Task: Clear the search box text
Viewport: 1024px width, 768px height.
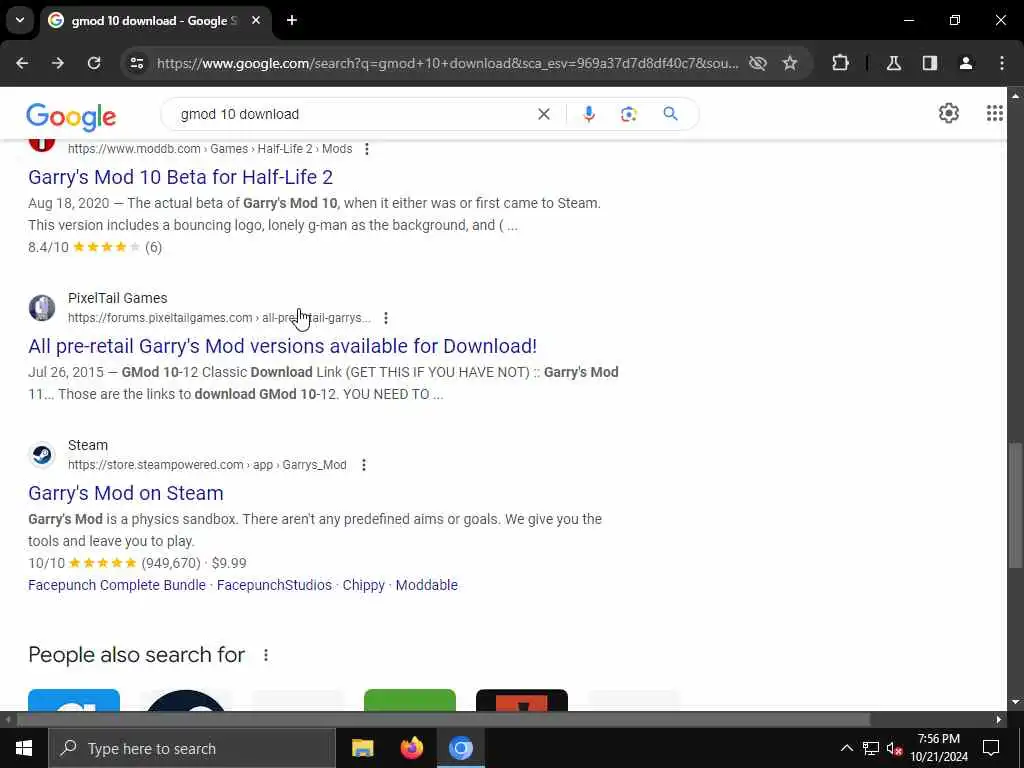Action: (x=543, y=114)
